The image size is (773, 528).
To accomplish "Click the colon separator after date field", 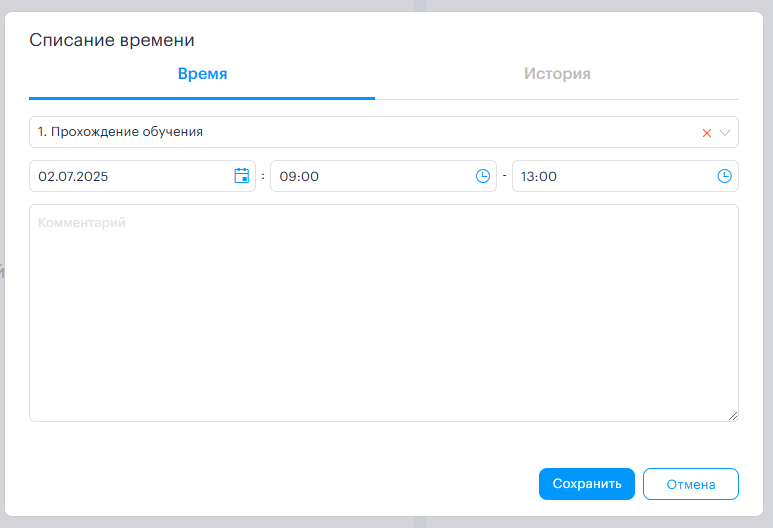I will (263, 176).
